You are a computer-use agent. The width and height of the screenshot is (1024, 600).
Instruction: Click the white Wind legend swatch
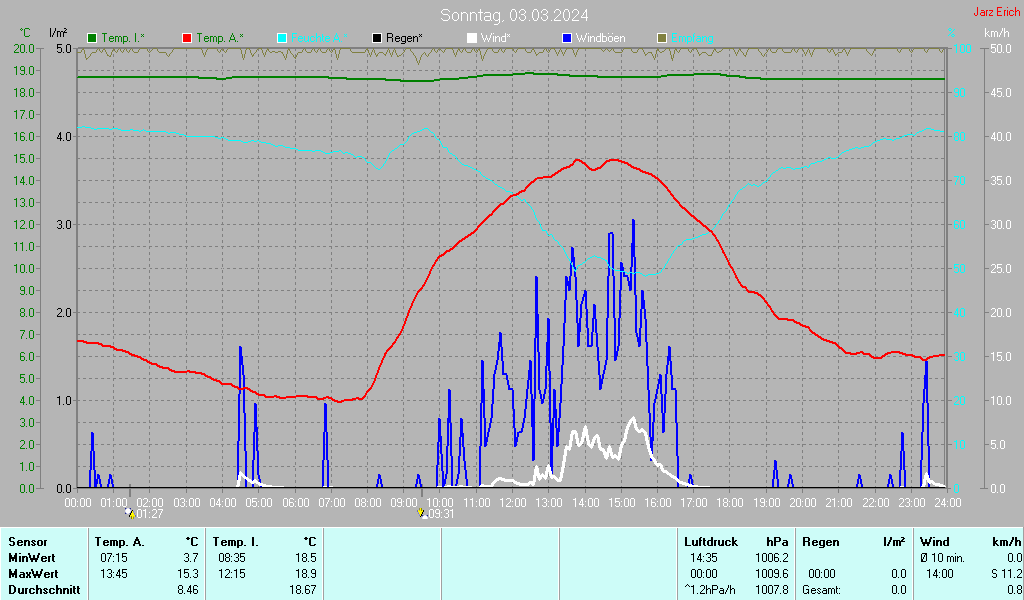472,39
